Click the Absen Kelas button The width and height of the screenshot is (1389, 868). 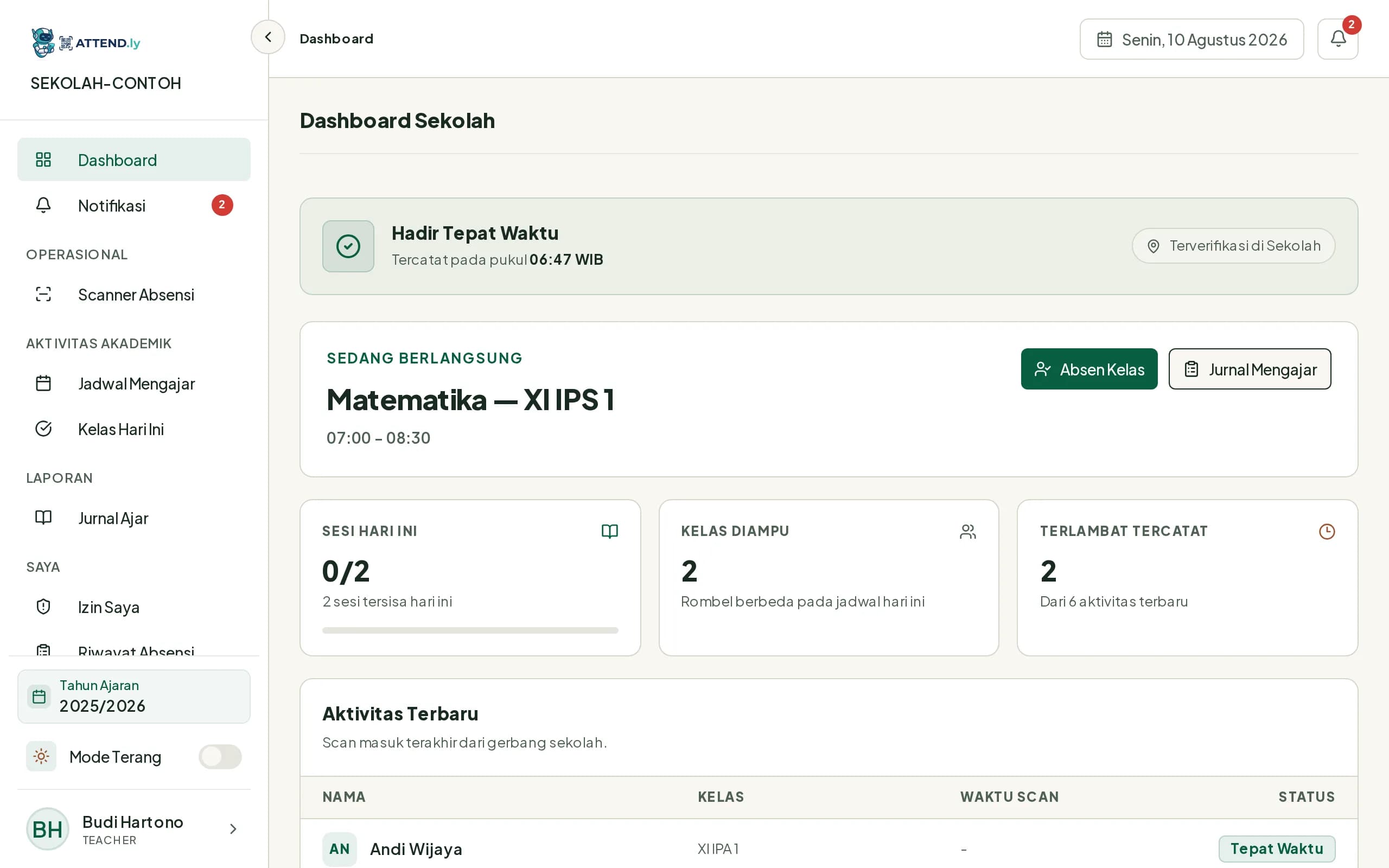pyautogui.click(x=1089, y=369)
